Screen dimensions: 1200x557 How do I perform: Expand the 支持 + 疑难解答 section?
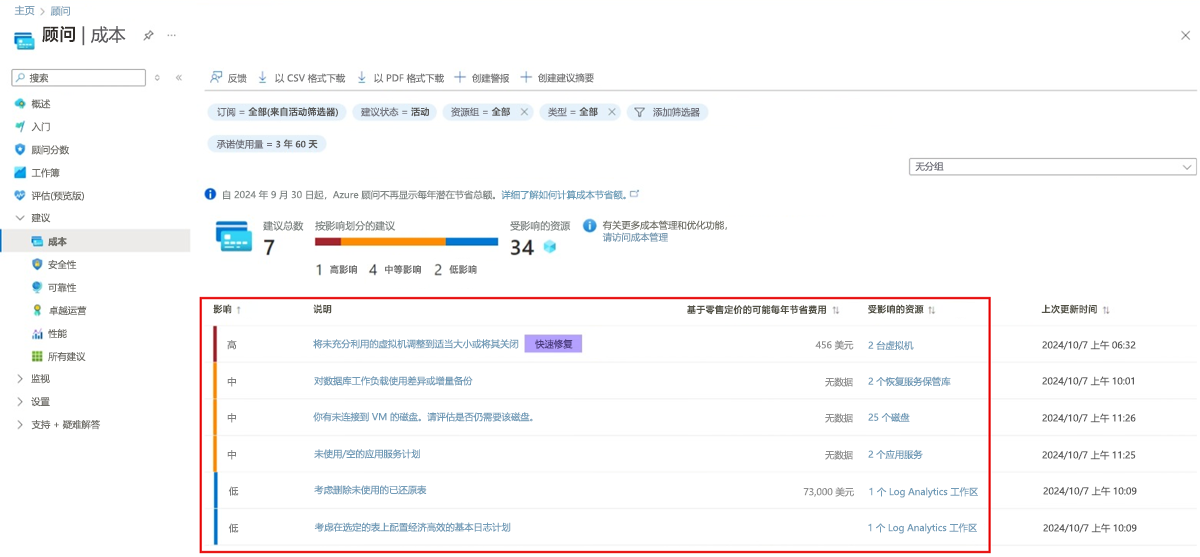click(20, 425)
